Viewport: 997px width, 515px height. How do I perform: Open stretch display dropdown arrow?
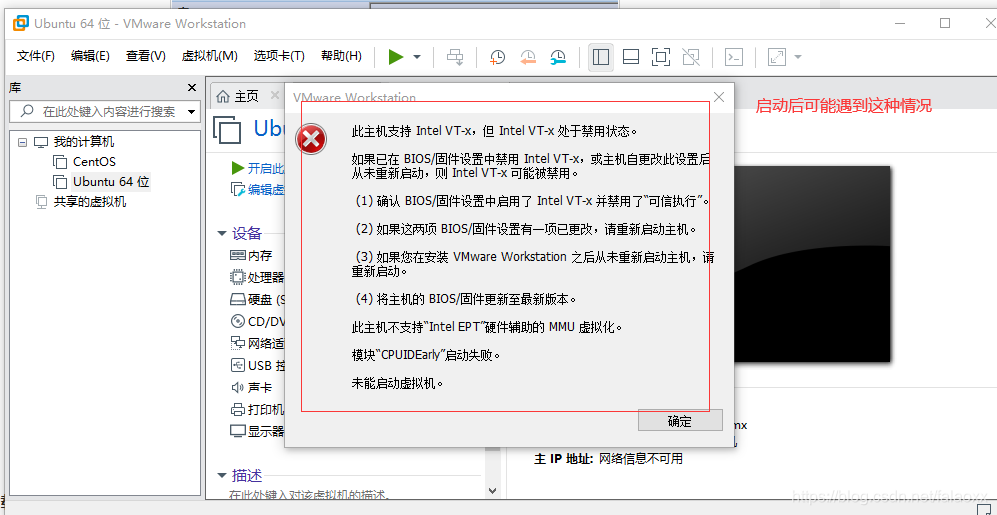tap(797, 57)
